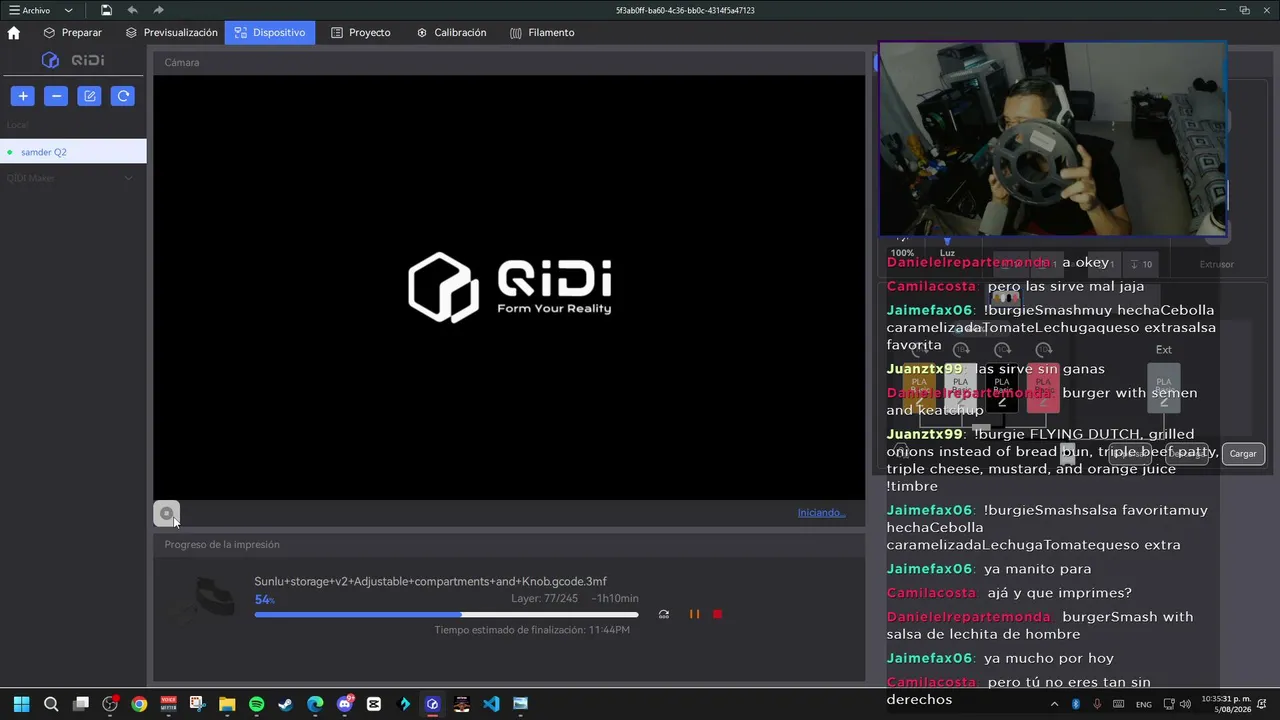Select the samder Q2 printer
The height and width of the screenshot is (720, 1280).
tap(73, 152)
